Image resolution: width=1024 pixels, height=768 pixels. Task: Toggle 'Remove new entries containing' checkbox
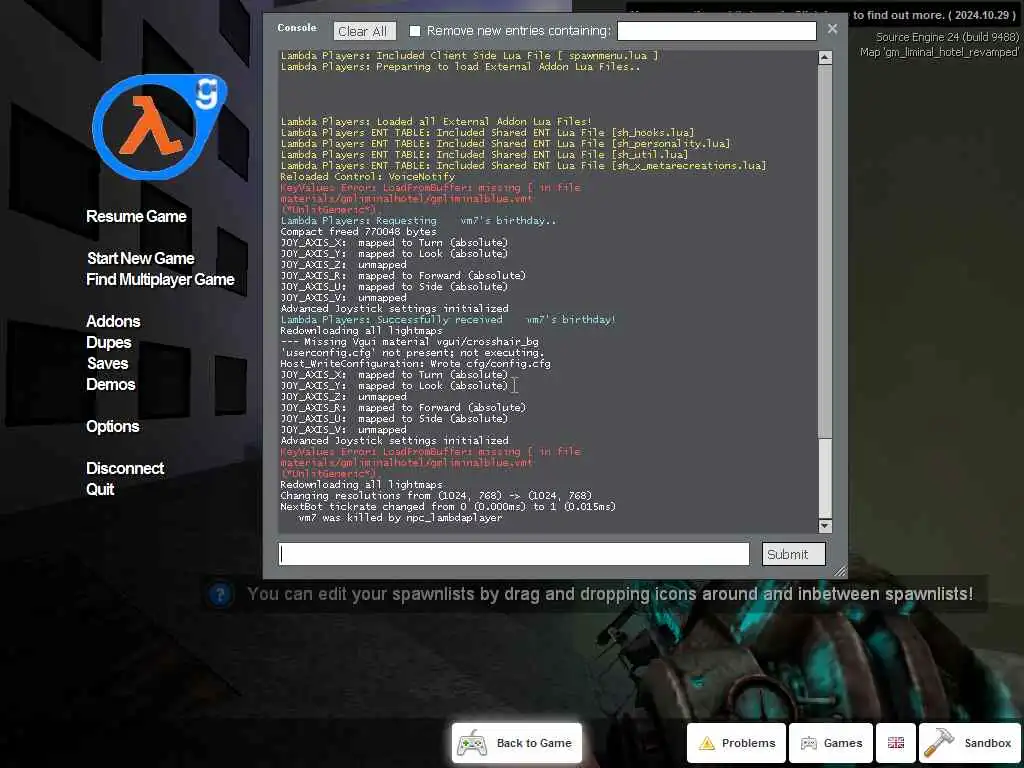(415, 31)
